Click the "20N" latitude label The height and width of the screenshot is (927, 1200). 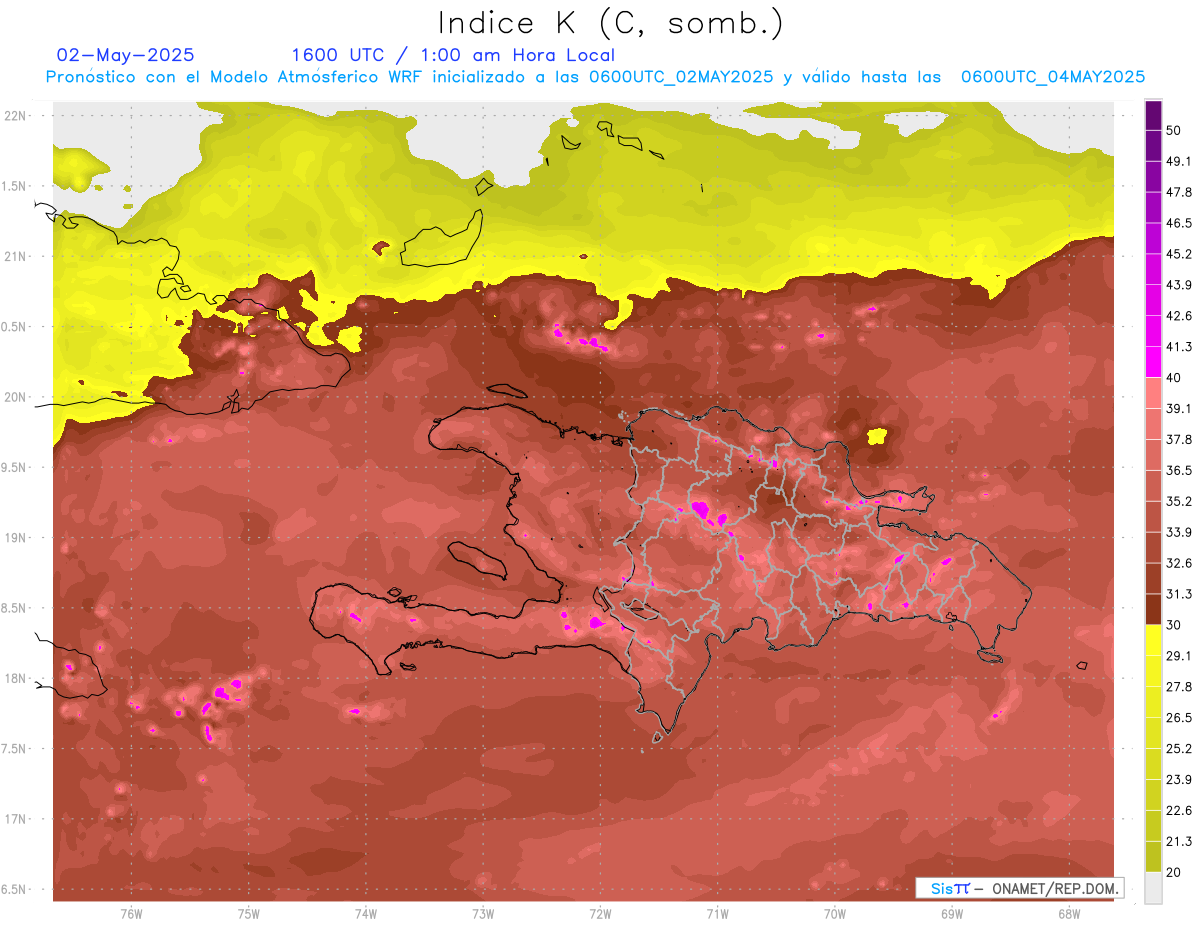pos(17,397)
